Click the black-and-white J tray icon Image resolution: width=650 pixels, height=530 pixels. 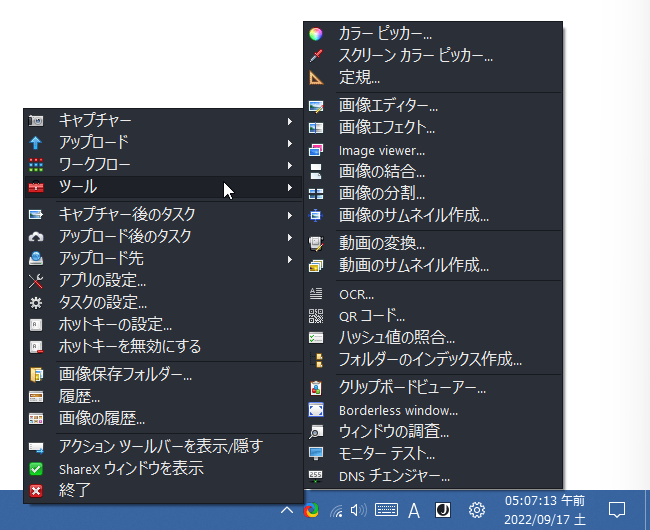443,510
